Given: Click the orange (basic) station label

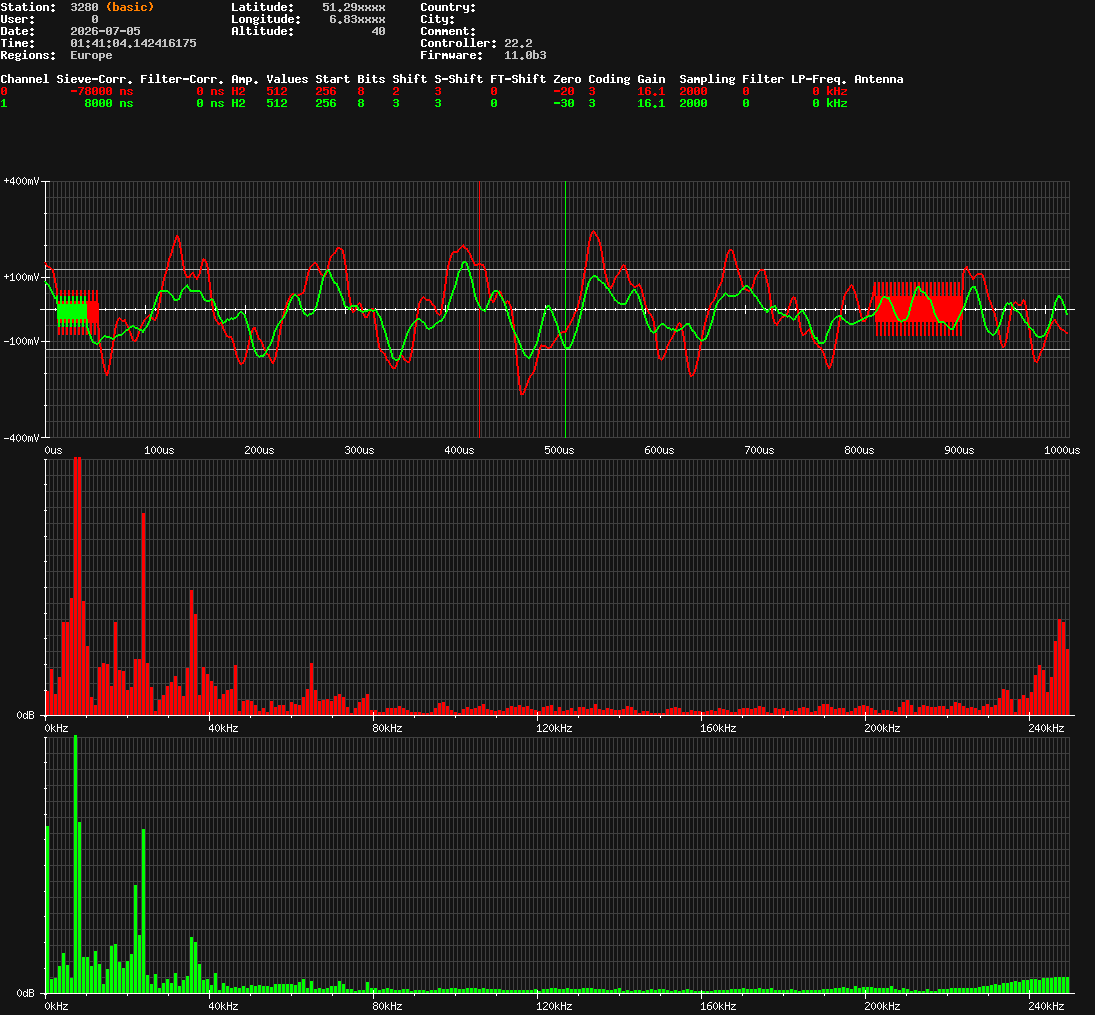Looking at the screenshot, I should click(130, 7).
